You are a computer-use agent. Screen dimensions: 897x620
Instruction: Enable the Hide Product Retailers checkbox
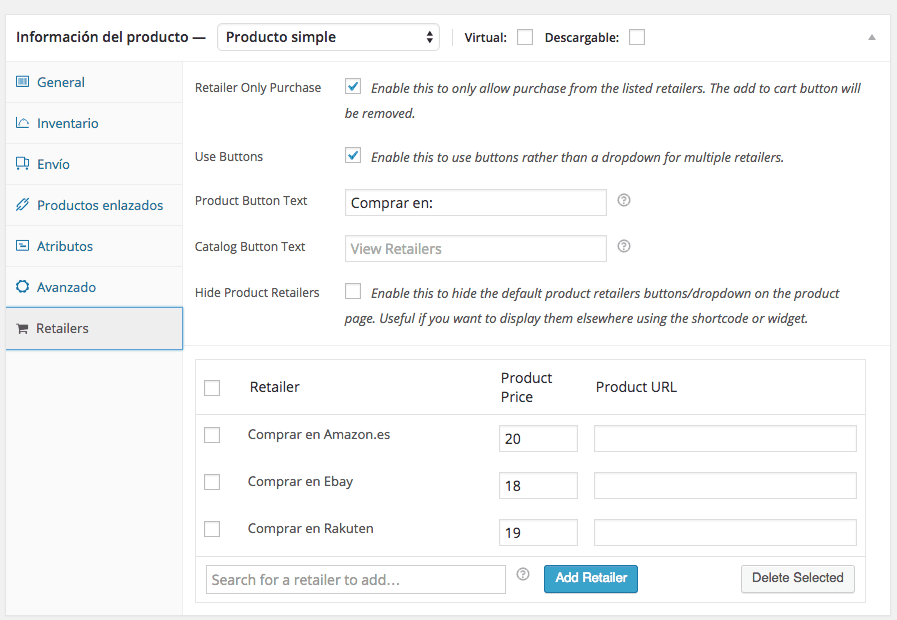pos(353,292)
